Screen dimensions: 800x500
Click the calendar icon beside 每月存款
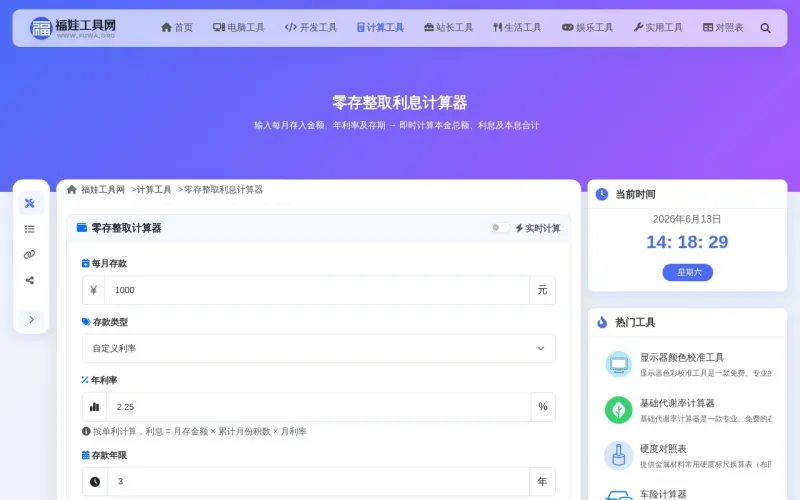pyautogui.click(x=85, y=263)
